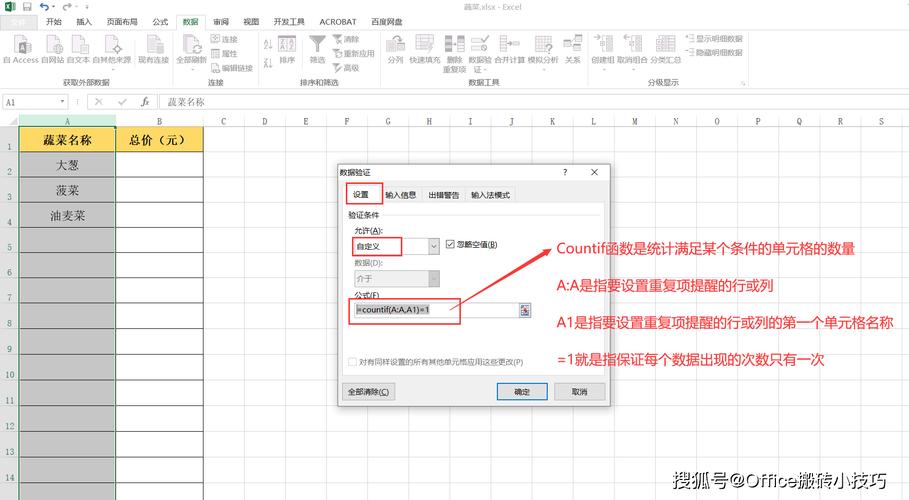The height and width of the screenshot is (500, 909).
Task: Click the 关系 relationships icon
Action: [573, 45]
